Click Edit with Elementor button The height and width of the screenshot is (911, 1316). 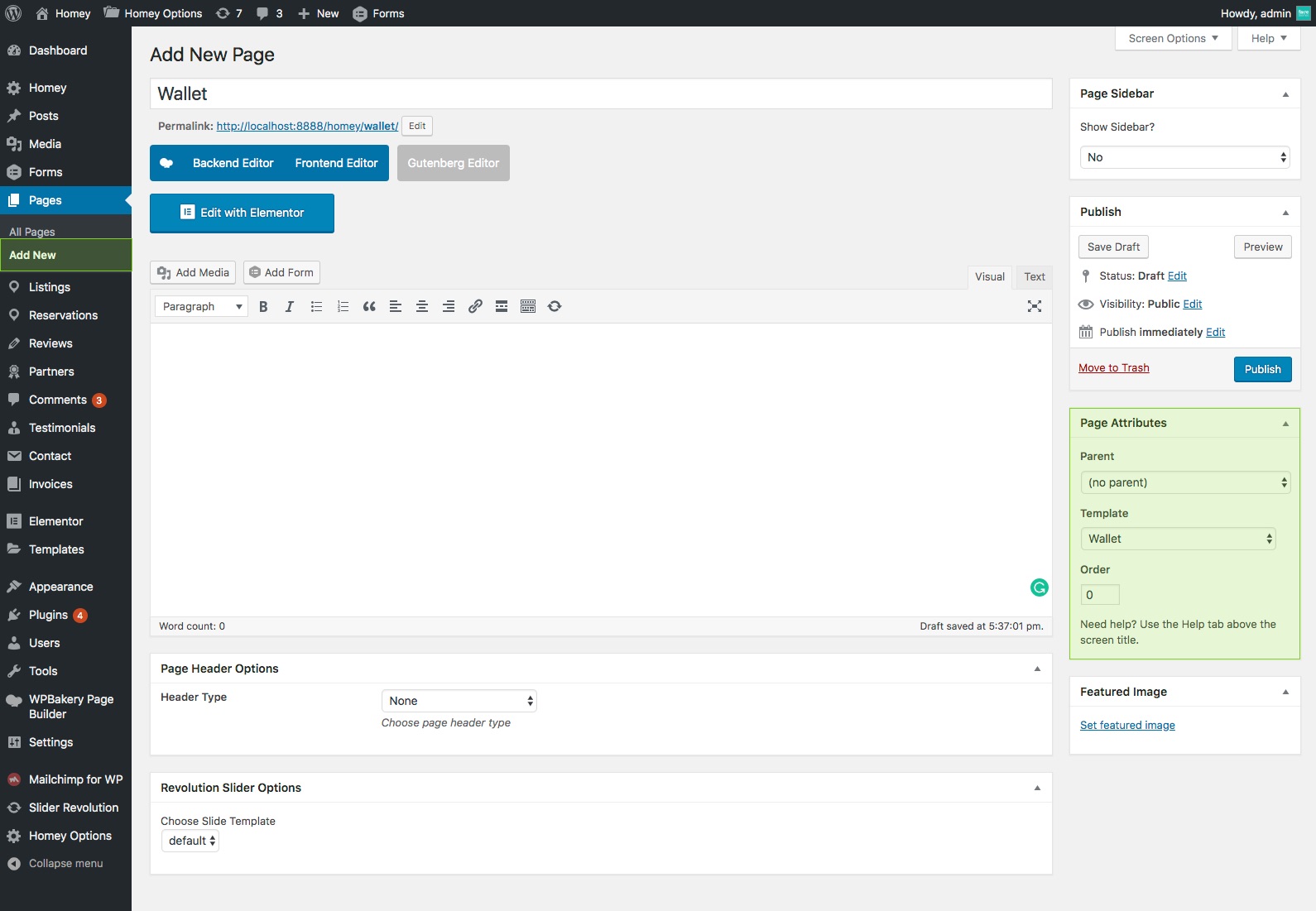click(242, 213)
